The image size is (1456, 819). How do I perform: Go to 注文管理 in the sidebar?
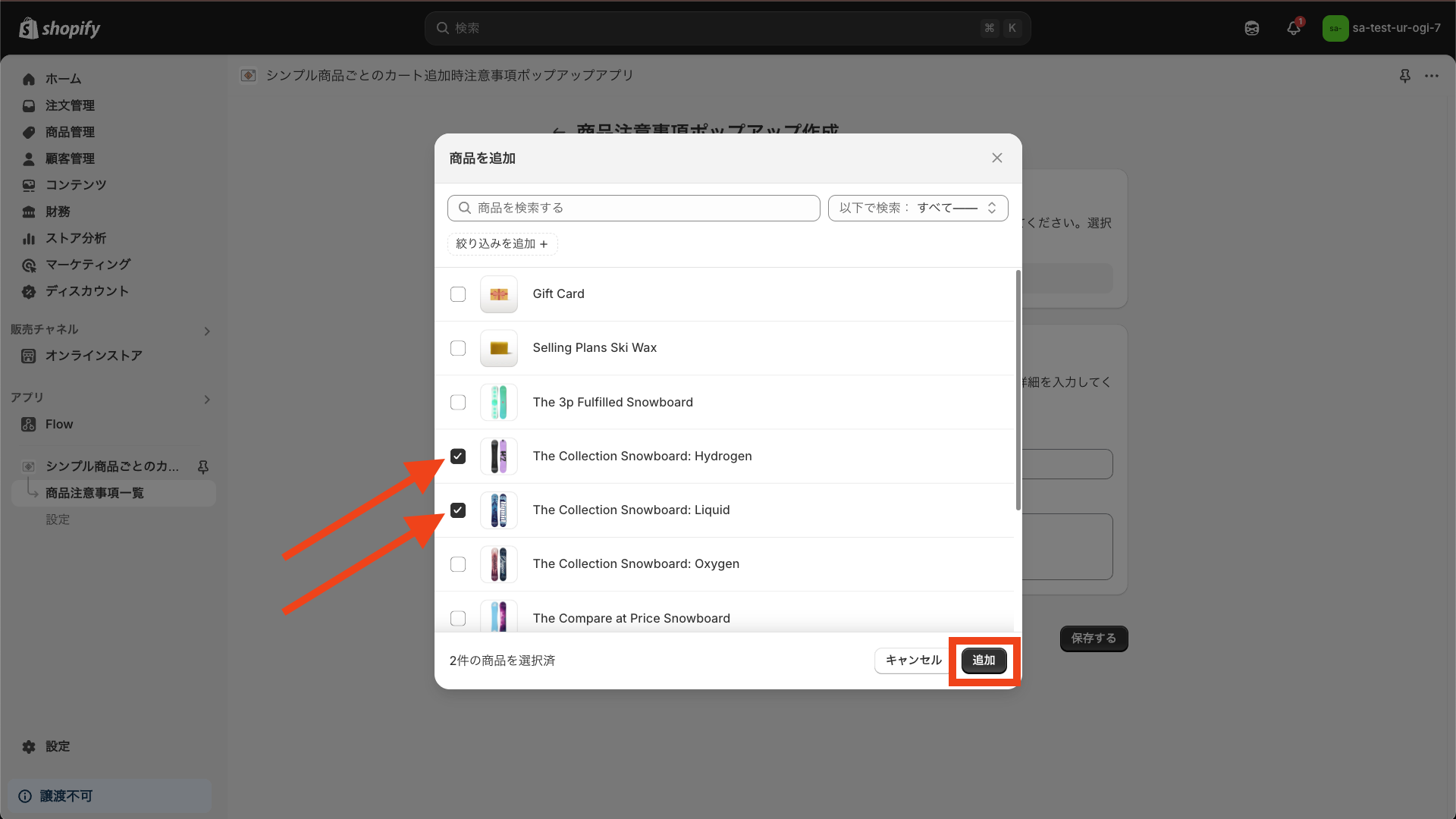(x=70, y=105)
